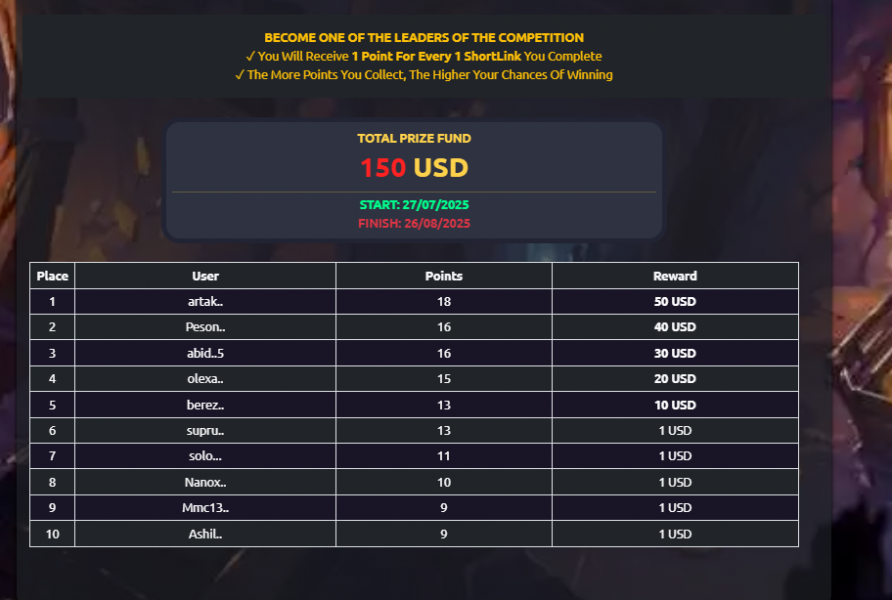Select the 'Peson..' user in second place

[x=205, y=327]
